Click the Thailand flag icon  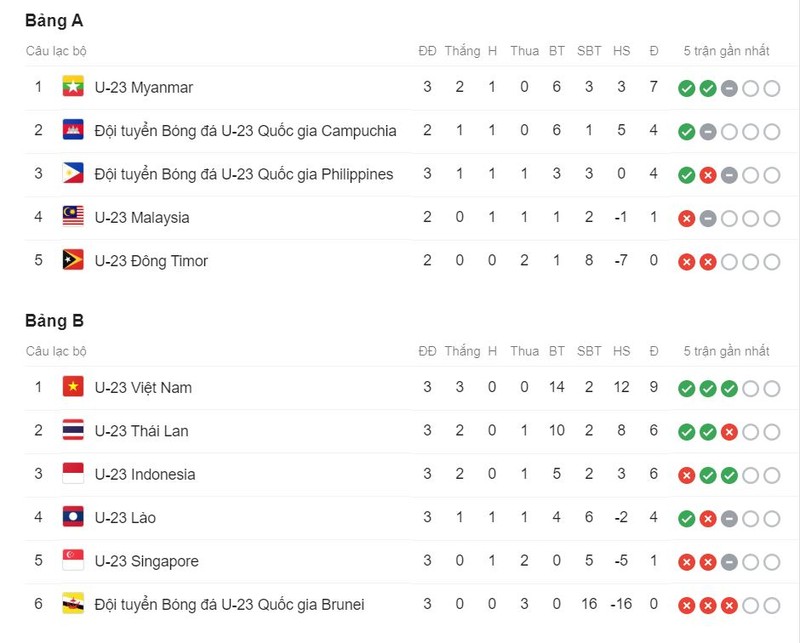click(73, 431)
